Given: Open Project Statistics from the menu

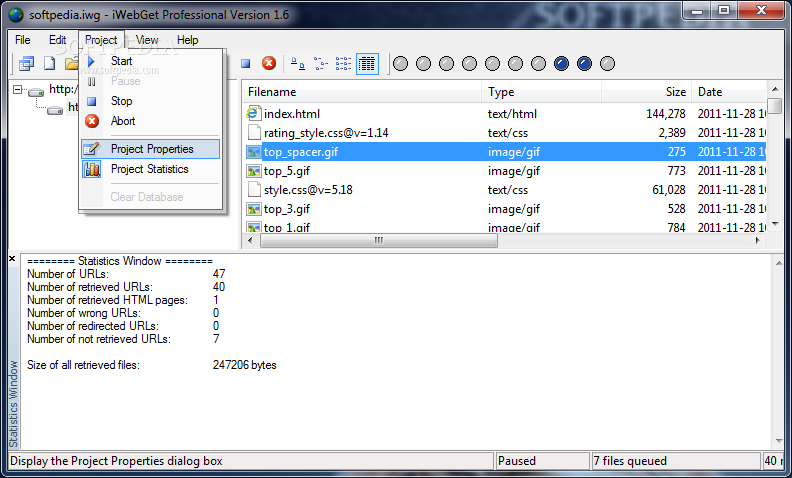Looking at the screenshot, I should point(151,169).
